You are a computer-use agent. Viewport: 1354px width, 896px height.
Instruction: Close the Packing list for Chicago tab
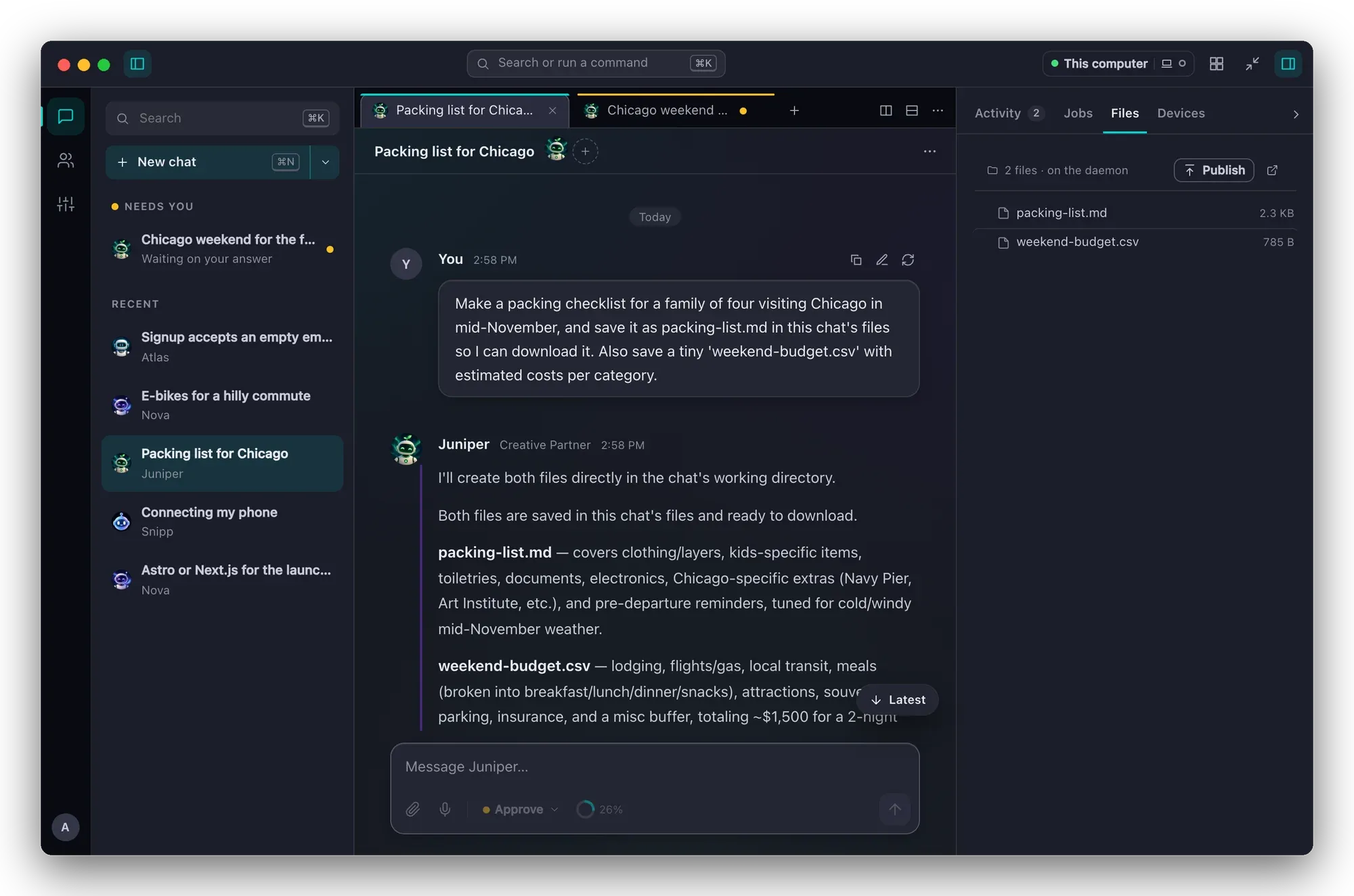pos(552,110)
